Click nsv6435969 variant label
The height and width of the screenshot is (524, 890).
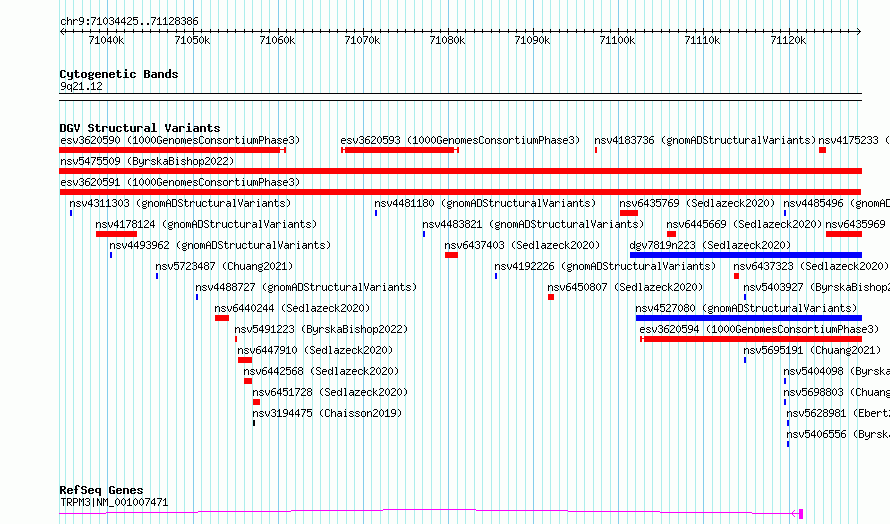click(x=857, y=224)
